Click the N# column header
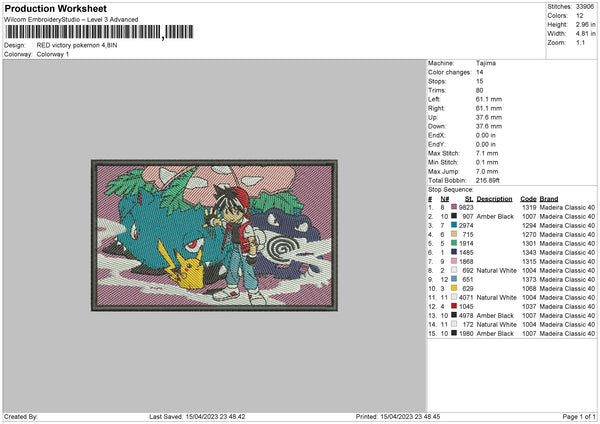Screen dimensions: 600x424 tap(444, 199)
